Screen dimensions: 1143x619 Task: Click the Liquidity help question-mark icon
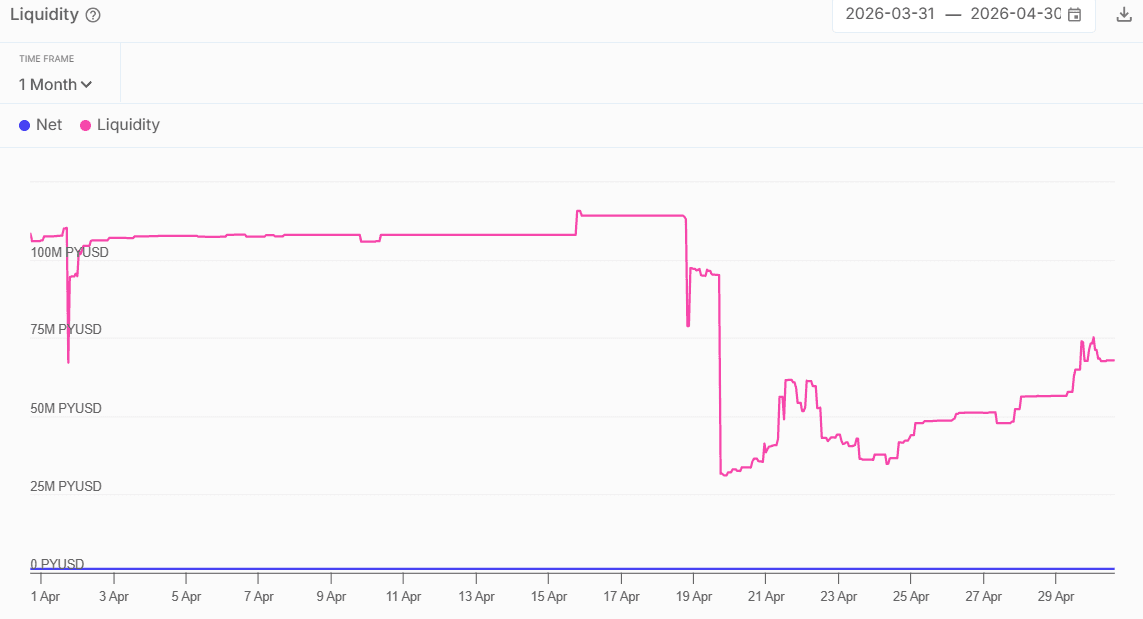click(93, 15)
